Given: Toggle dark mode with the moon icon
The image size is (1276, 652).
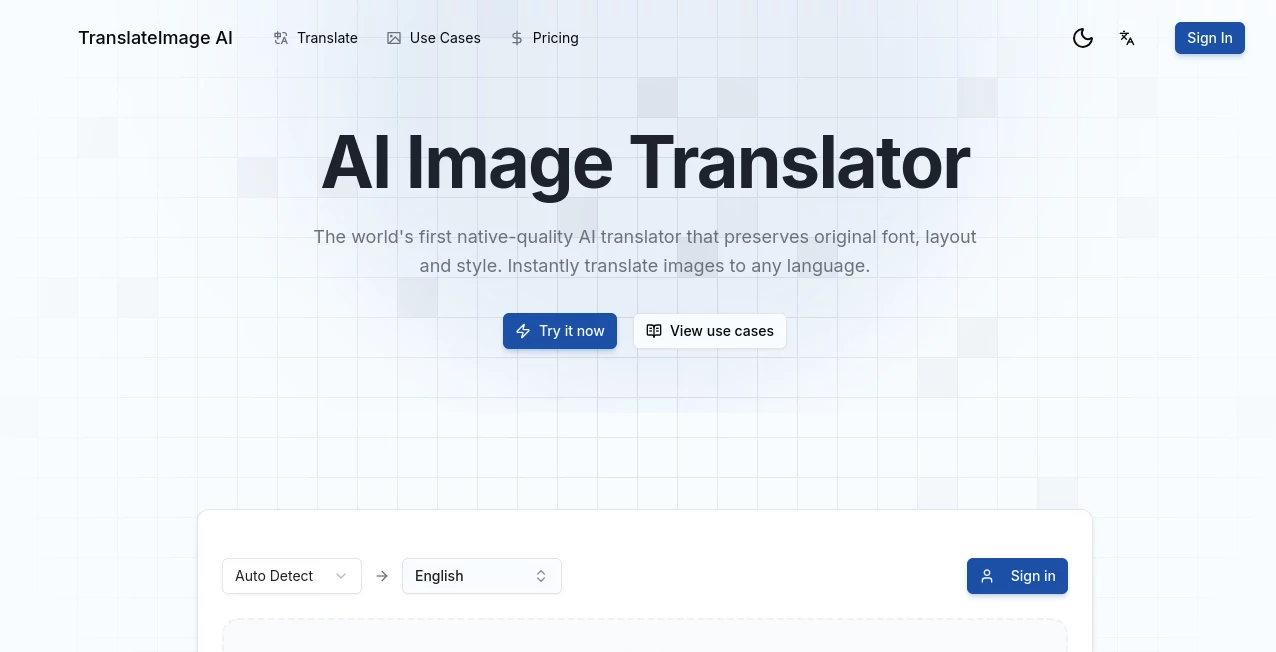Looking at the screenshot, I should point(1082,38).
